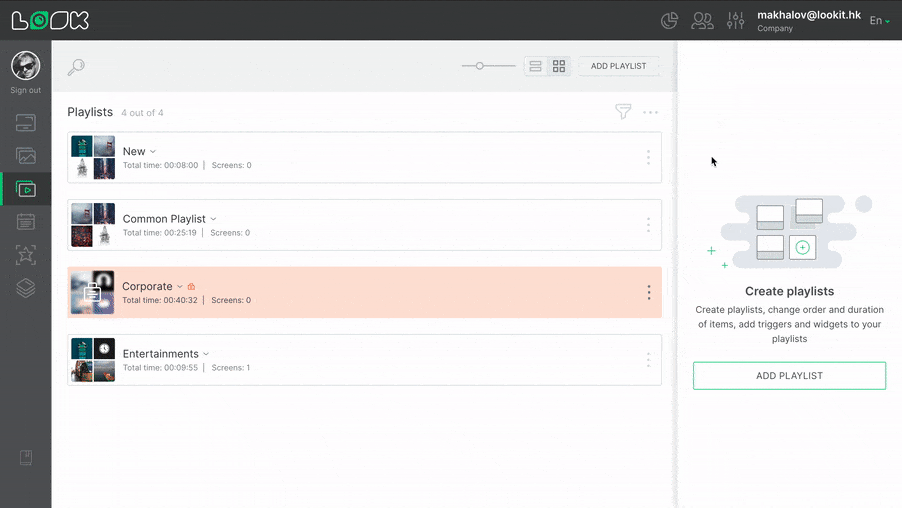Open the En language dropdown
902x508 pixels.
click(x=879, y=21)
